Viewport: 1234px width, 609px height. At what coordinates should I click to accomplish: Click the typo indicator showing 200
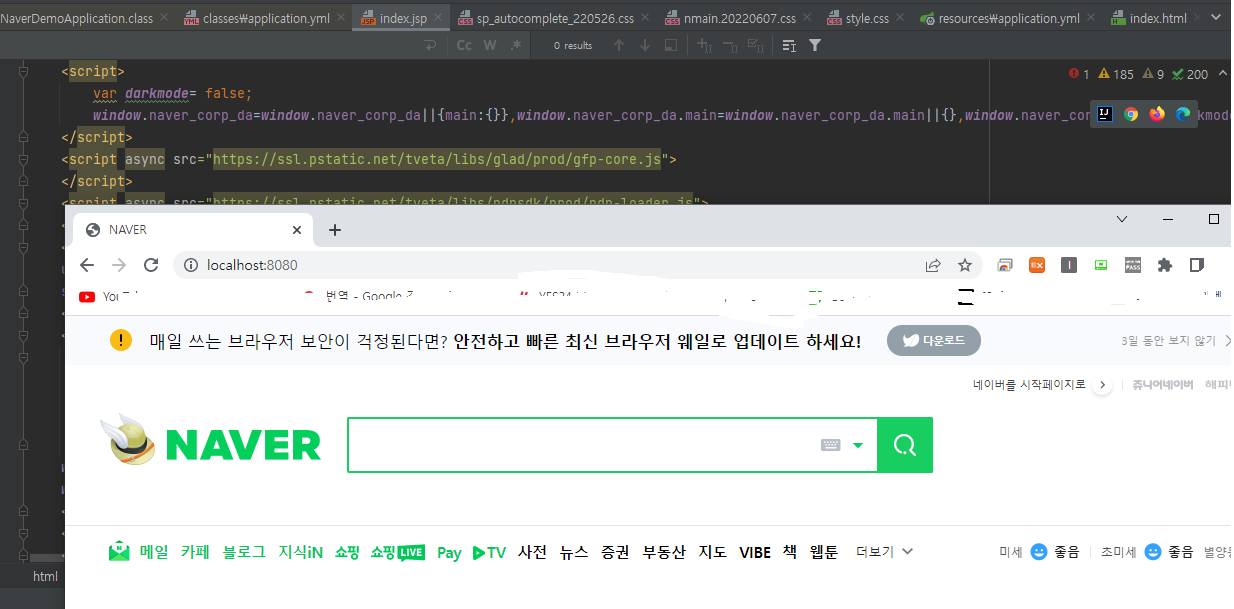(1190, 74)
